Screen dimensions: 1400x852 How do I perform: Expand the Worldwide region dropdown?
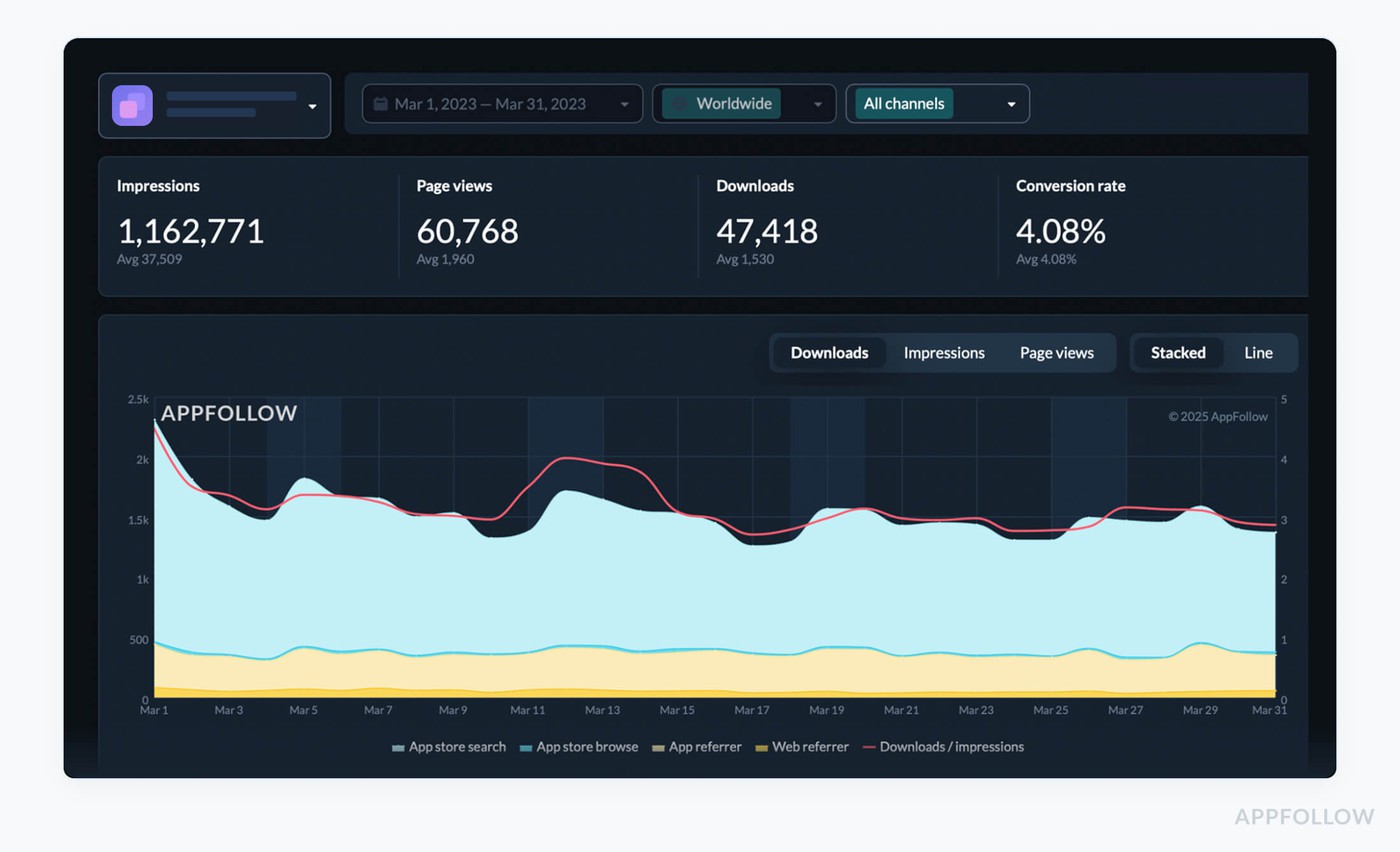(817, 103)
